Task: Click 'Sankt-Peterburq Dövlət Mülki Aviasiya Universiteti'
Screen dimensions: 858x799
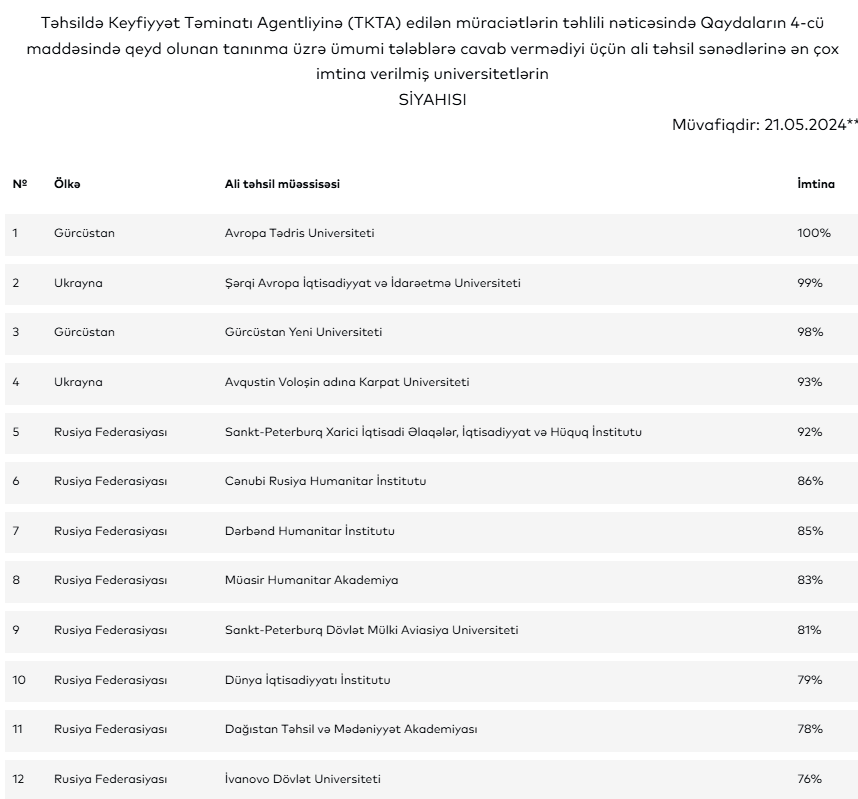Action: tap(371, 630)
